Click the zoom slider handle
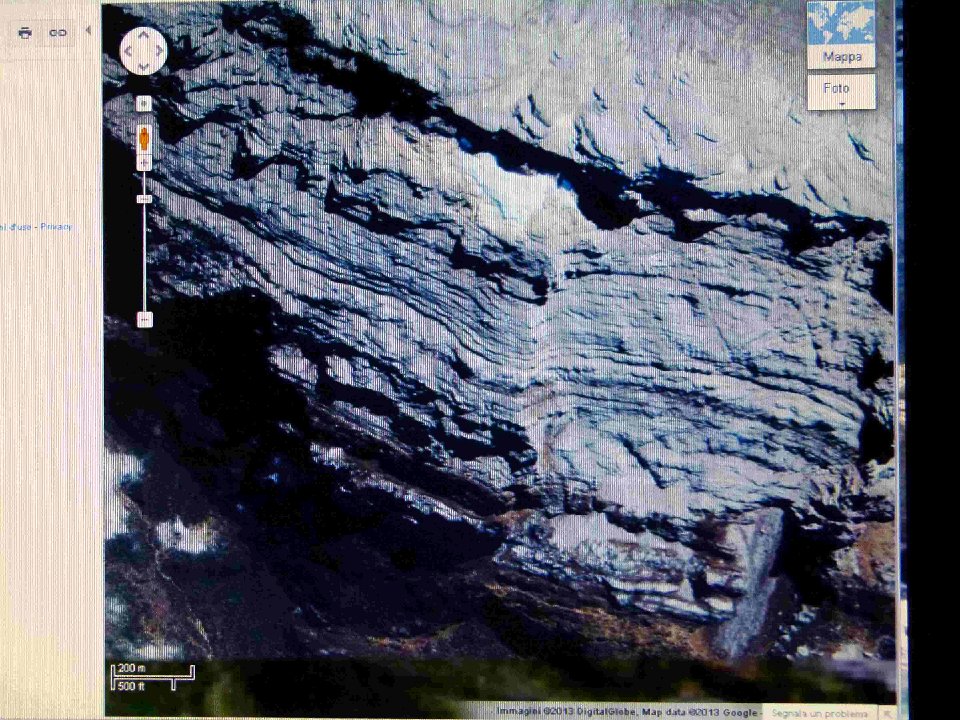The height and width of the screenshot is (720, 960). [x=144, y=199]
